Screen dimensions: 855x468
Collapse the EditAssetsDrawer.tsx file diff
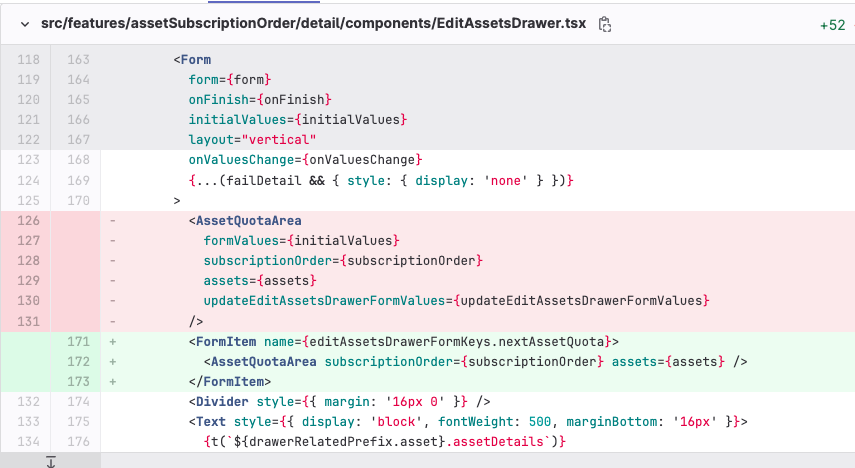[25, 24]
